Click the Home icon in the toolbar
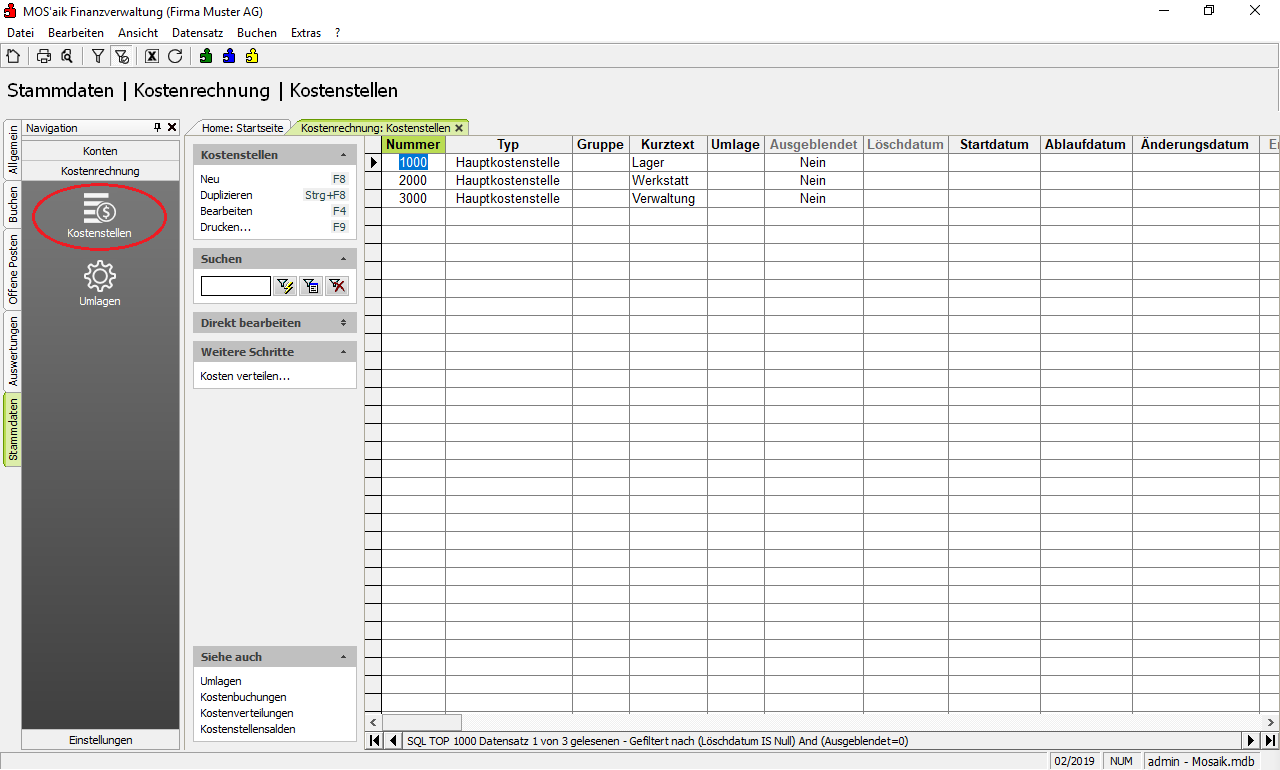The width and height of the screenshot is (1280, 770). [x=13, y=56]
